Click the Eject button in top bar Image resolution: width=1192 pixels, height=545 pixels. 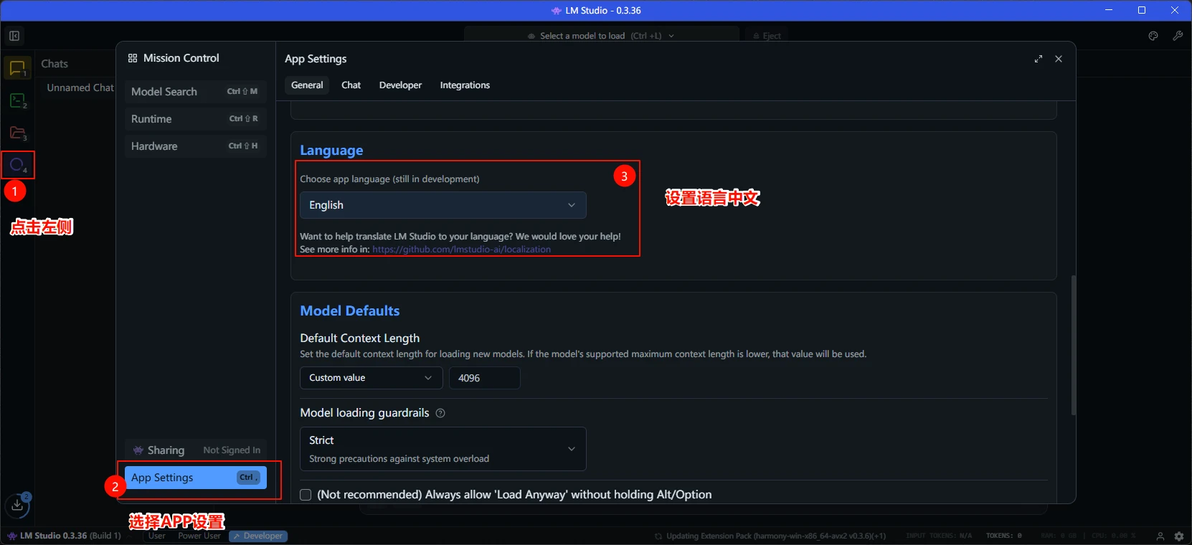point(766,36)
